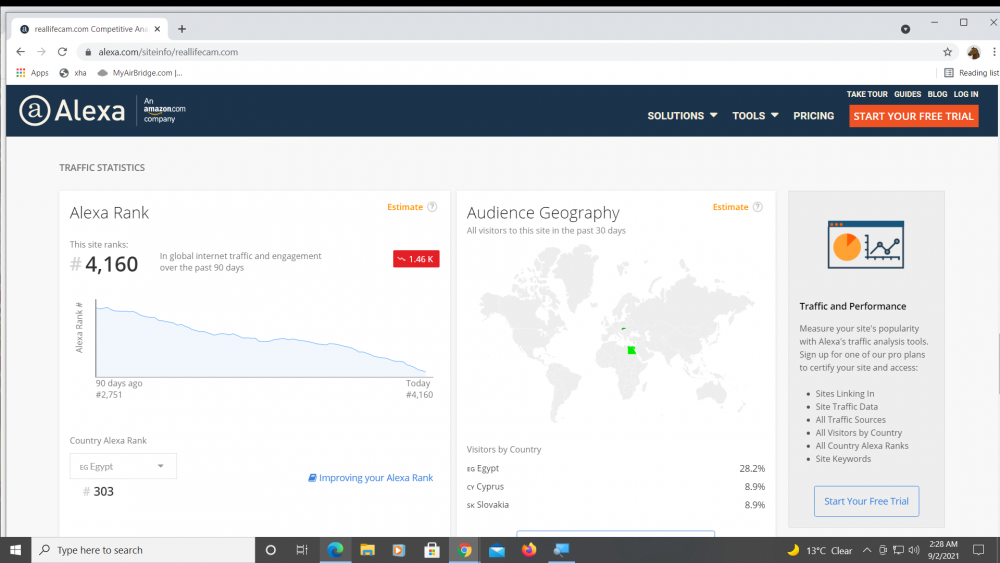Image resolution: width=1000 pixels, height=563 pixels.
Task: Click the address bar URL field
Action: coord(500,52)
